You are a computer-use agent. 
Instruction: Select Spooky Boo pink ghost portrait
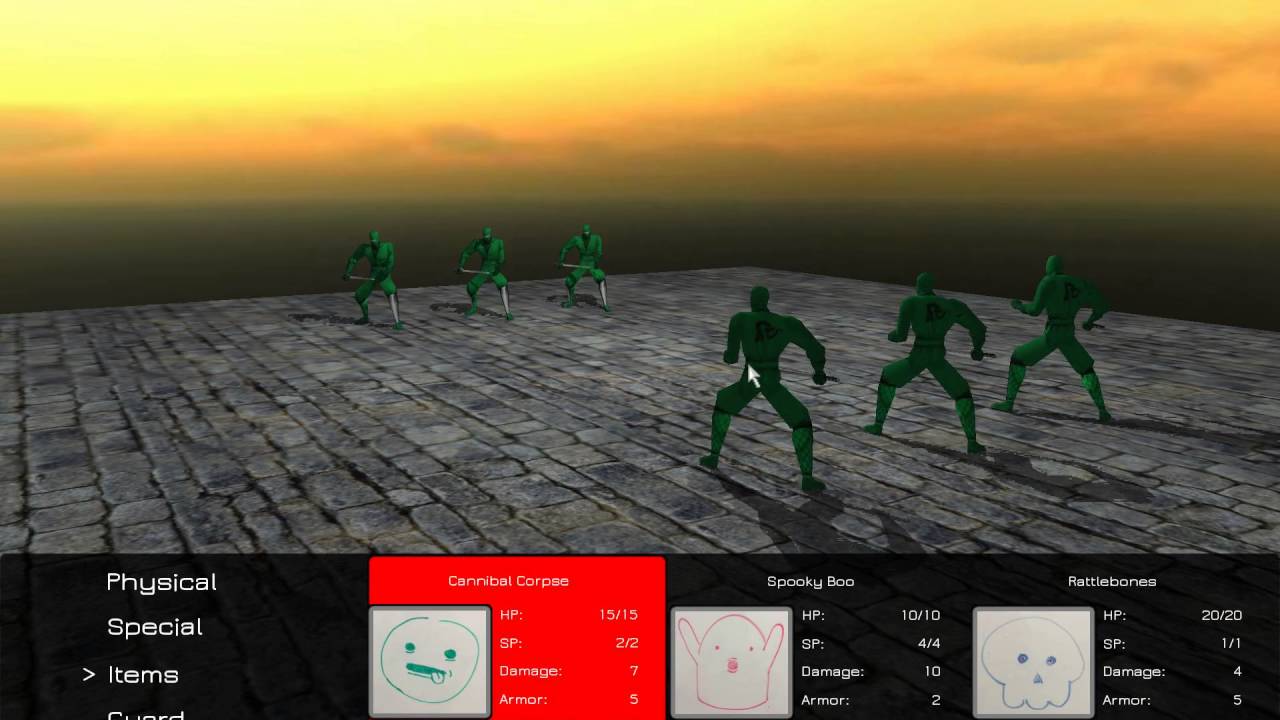tap(731, 662)
